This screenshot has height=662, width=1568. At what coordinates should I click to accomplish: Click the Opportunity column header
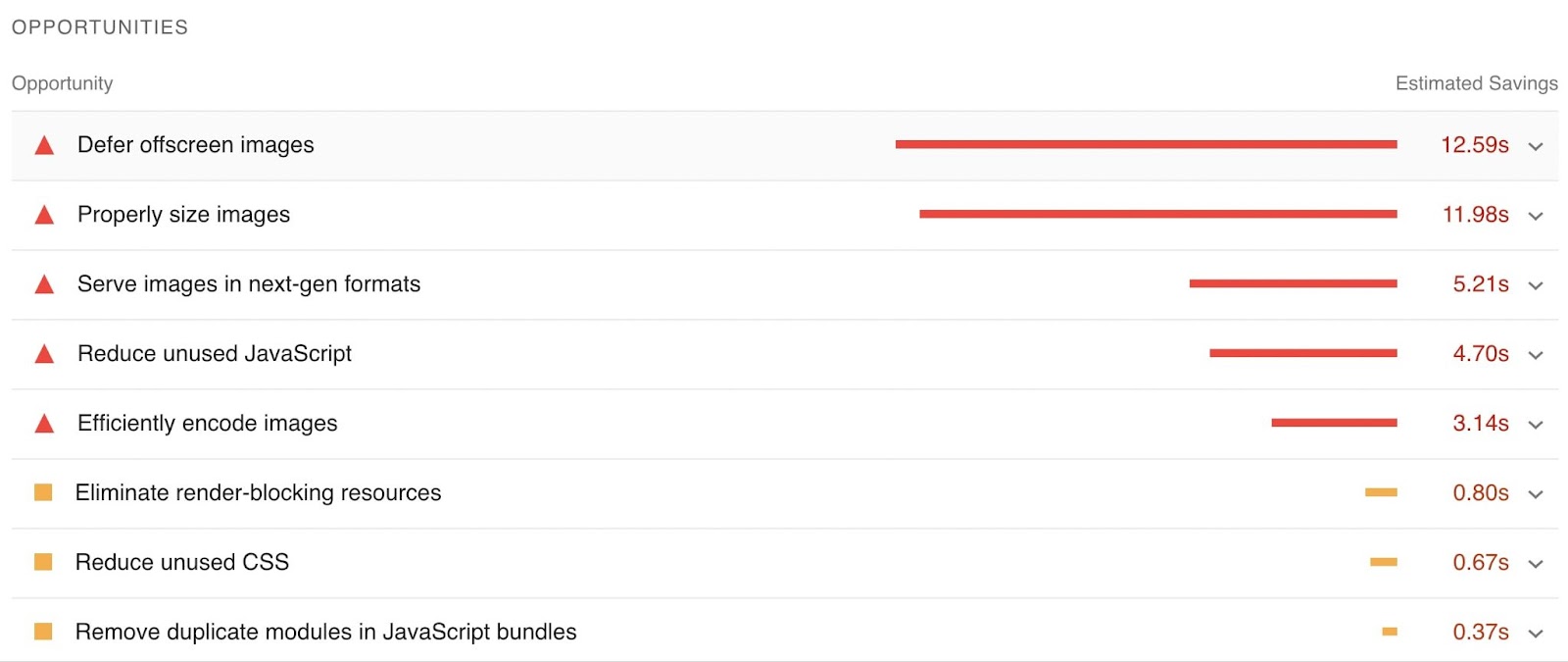coord(63,83)
